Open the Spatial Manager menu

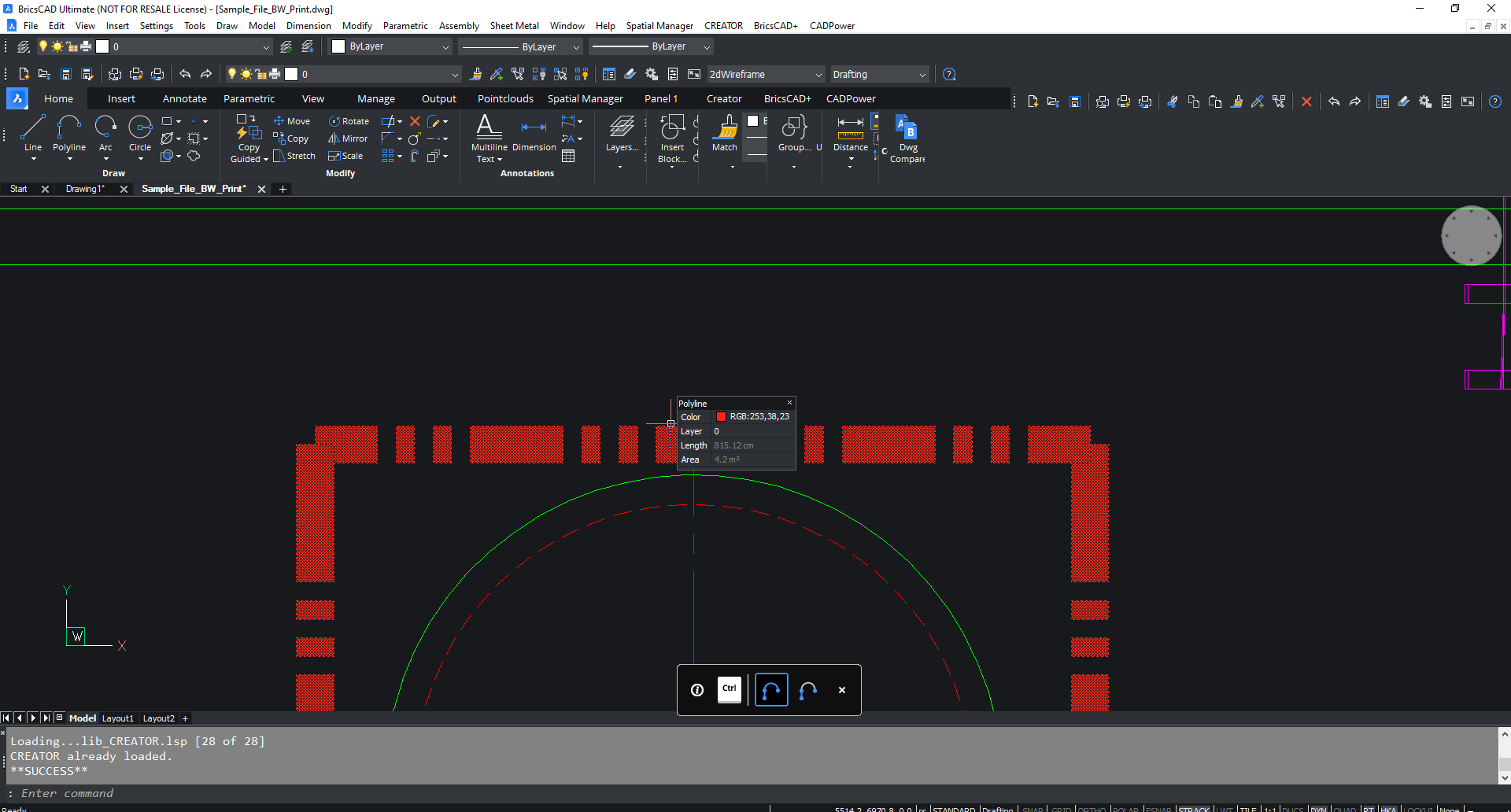click(x=659, y=25)
